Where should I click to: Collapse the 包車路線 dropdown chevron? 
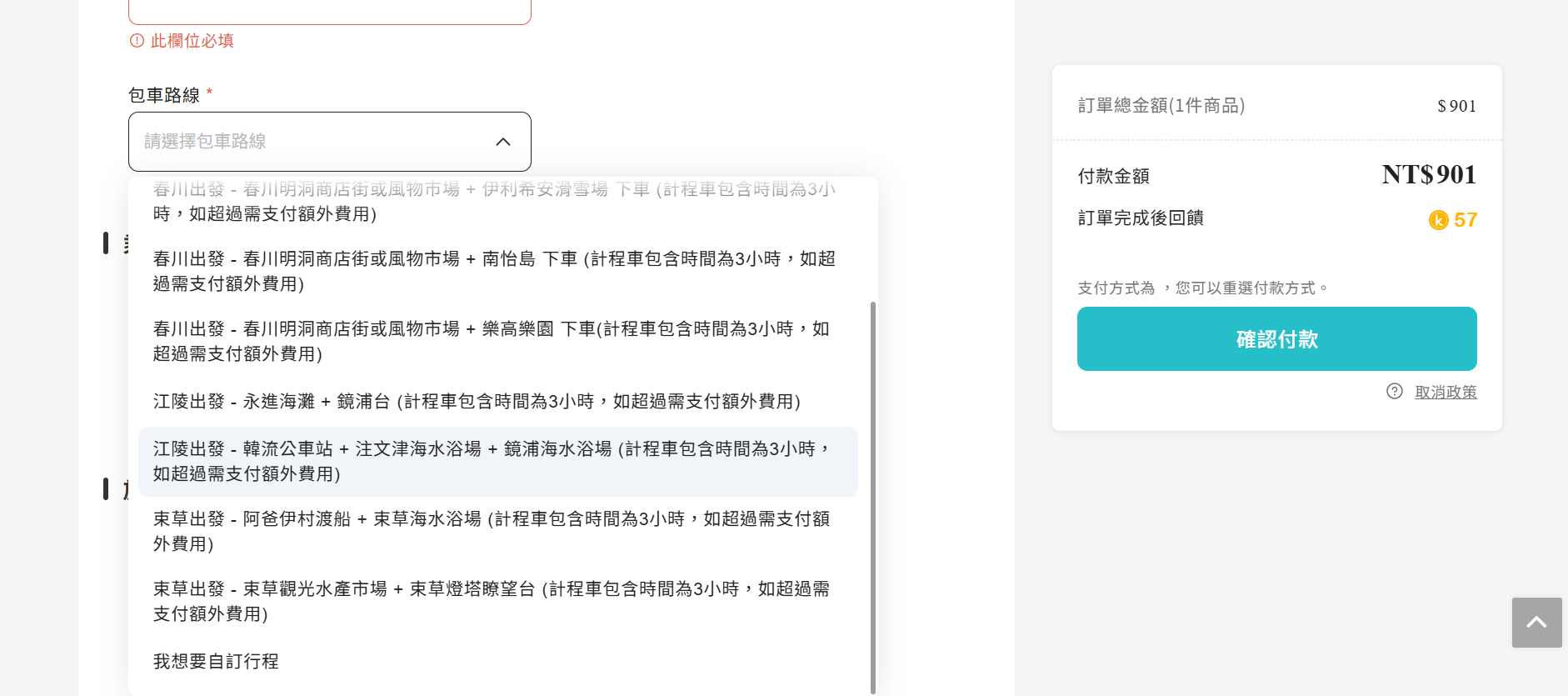[503, 142]
